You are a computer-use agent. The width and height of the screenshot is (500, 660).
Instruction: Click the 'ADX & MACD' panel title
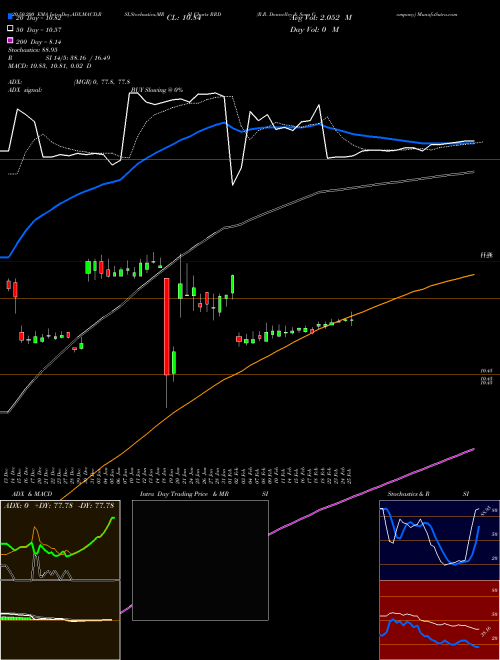point(32,494)
